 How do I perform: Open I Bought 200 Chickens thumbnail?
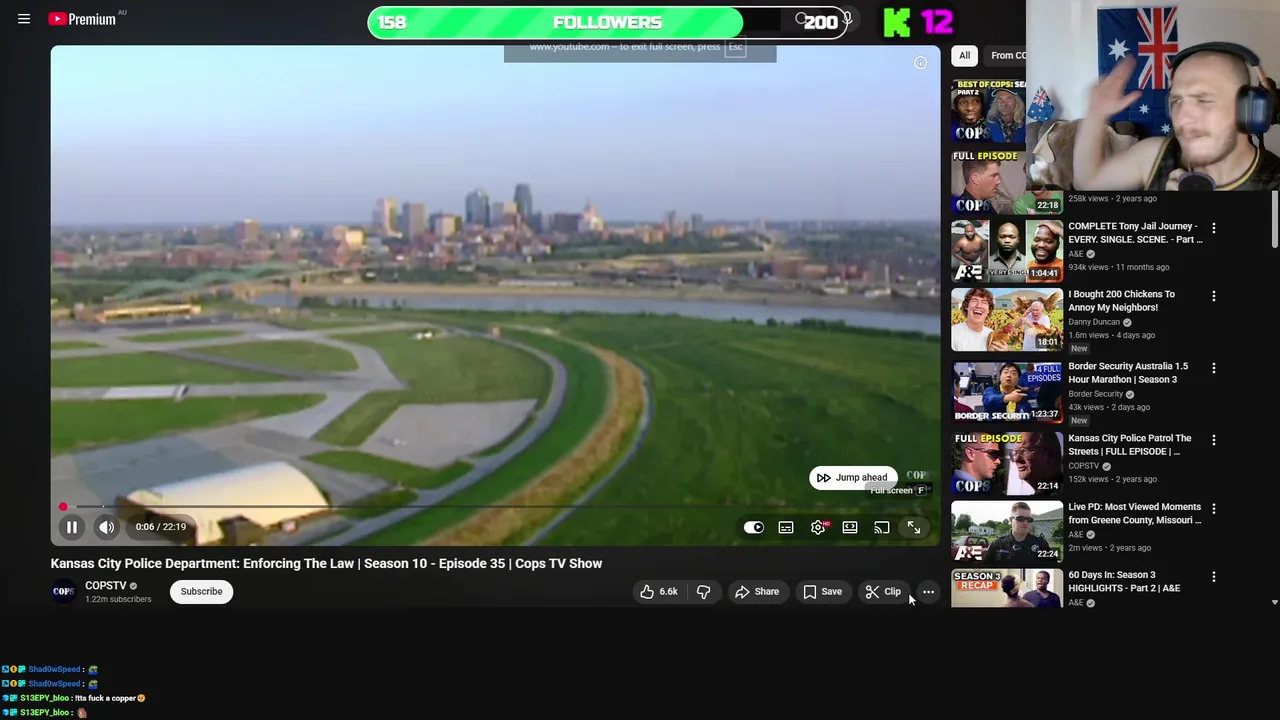pyautogui.click(x=1007, y=320)
